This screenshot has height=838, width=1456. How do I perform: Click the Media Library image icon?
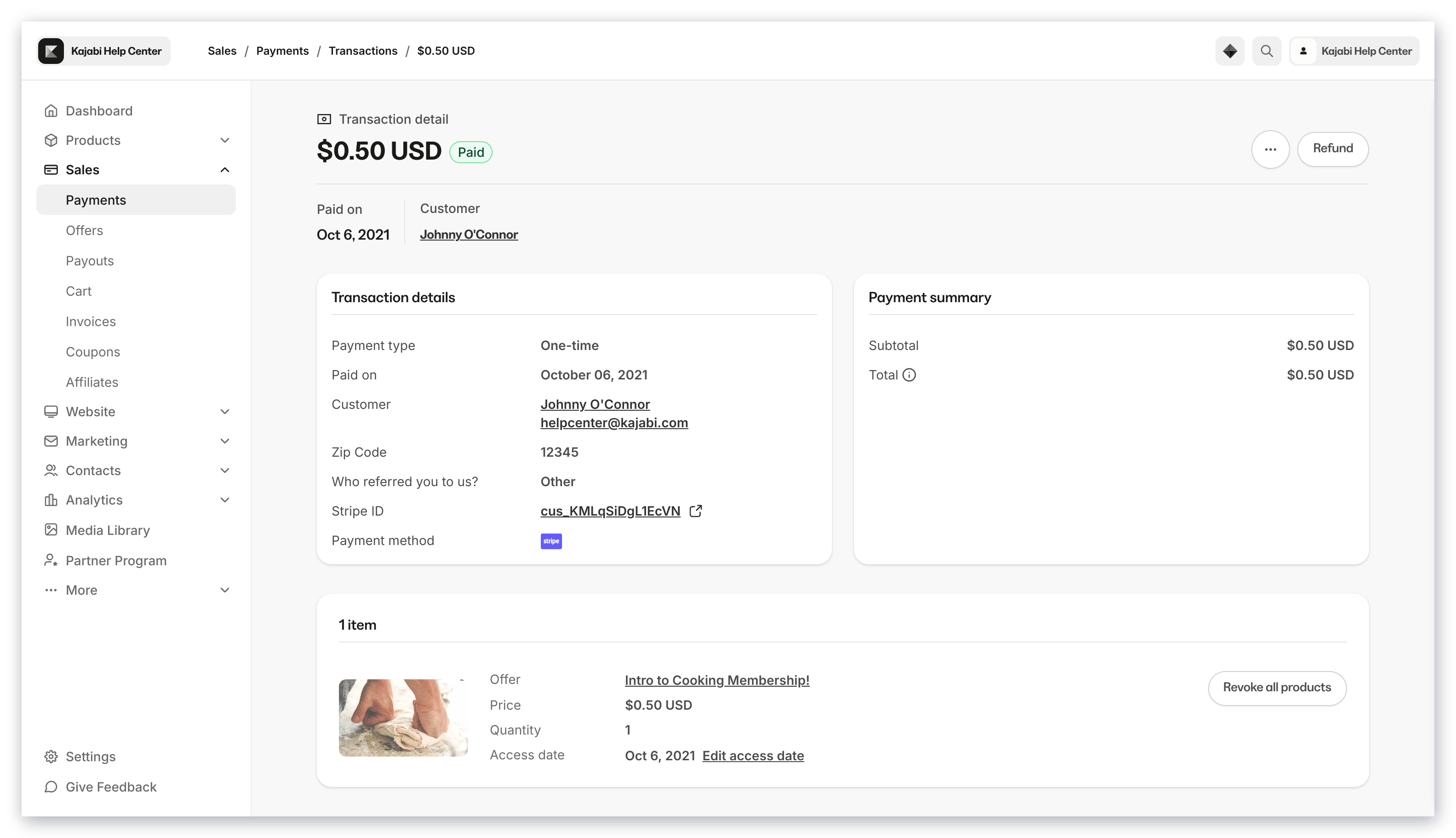point(51,529)
